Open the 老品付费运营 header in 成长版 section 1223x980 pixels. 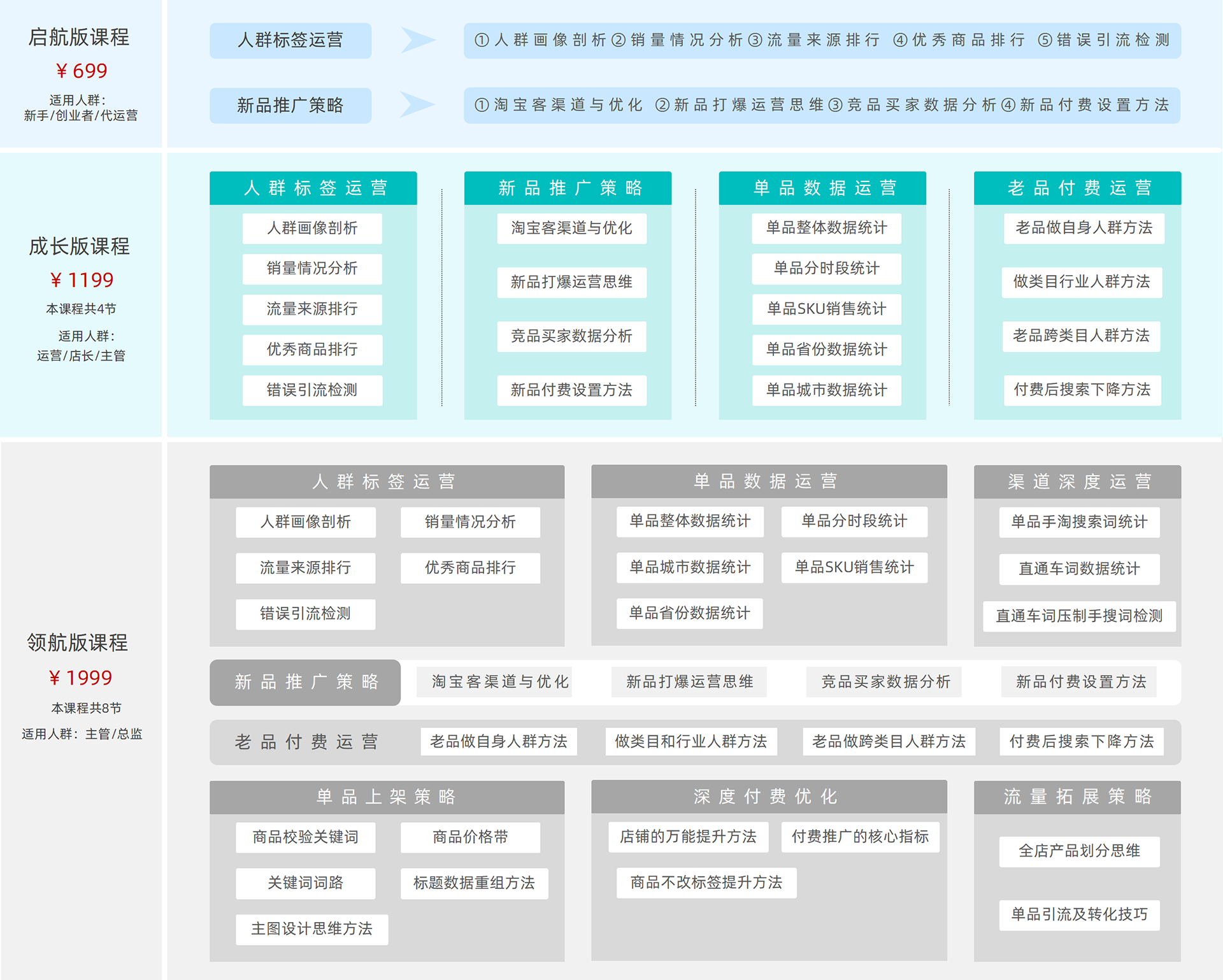click(x=1078, y=188)
